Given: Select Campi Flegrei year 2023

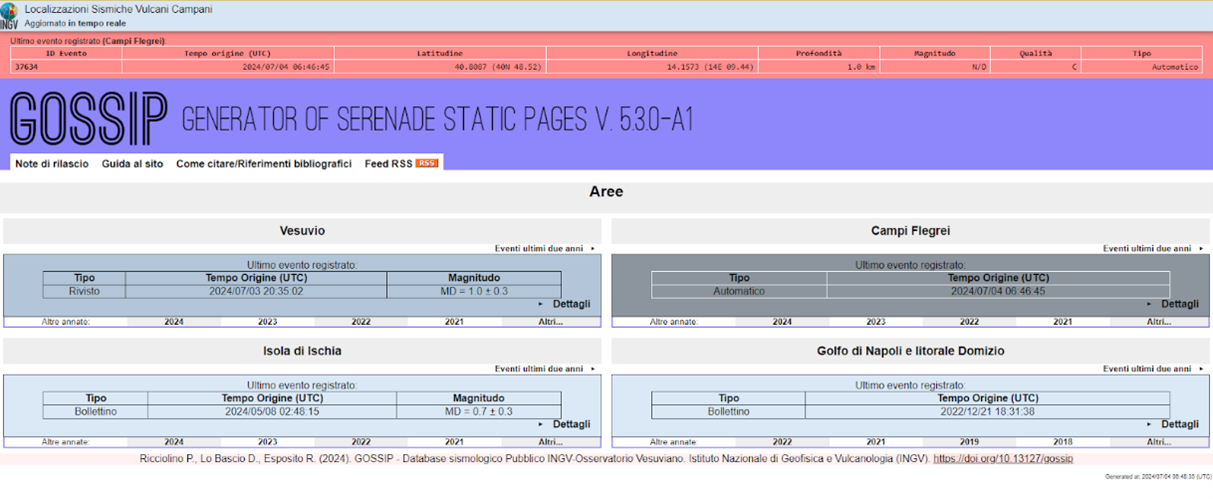Looking at the screenshot, I should (876, 322).
